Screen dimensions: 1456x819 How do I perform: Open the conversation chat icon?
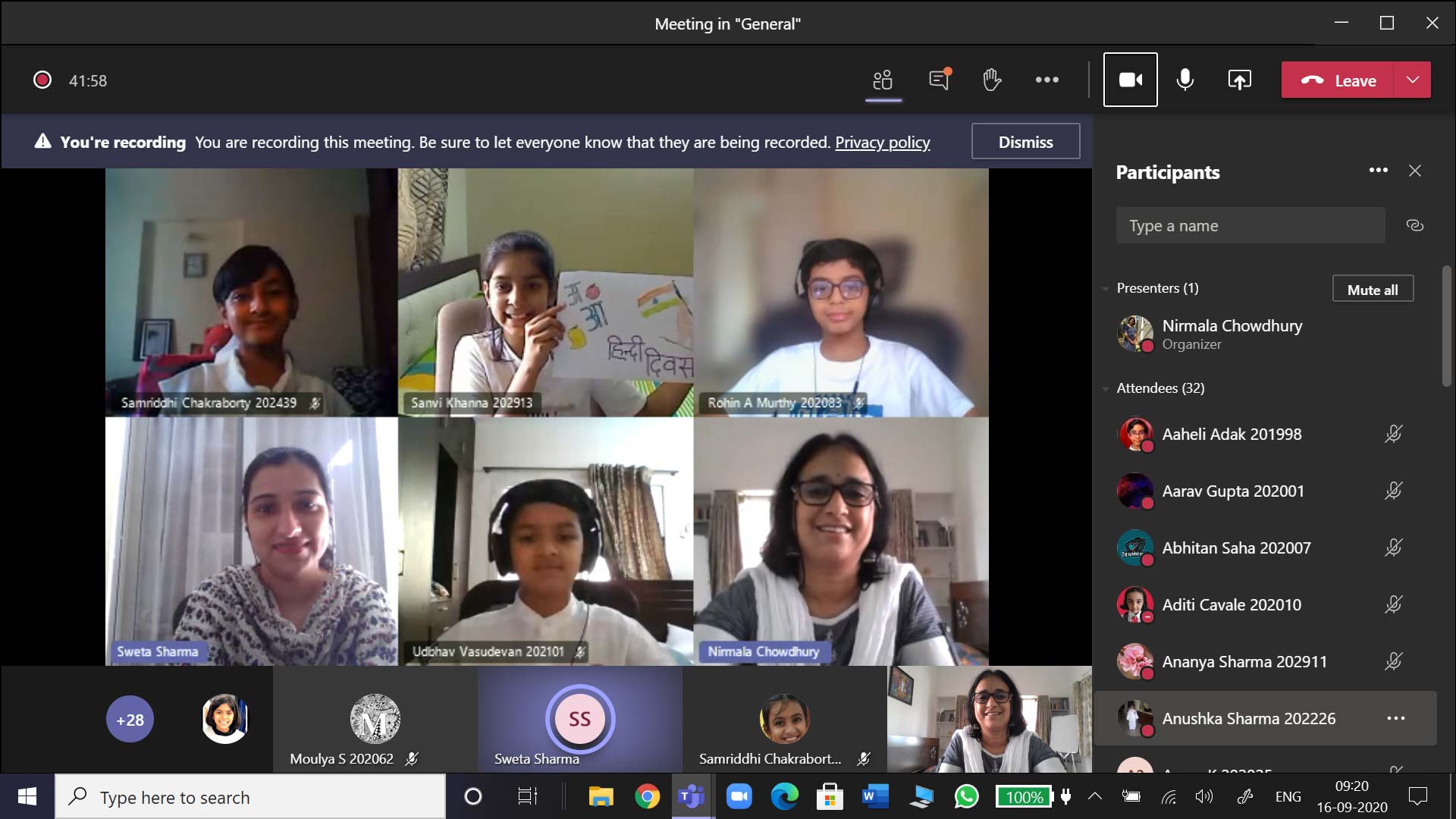tap(939, 80)
